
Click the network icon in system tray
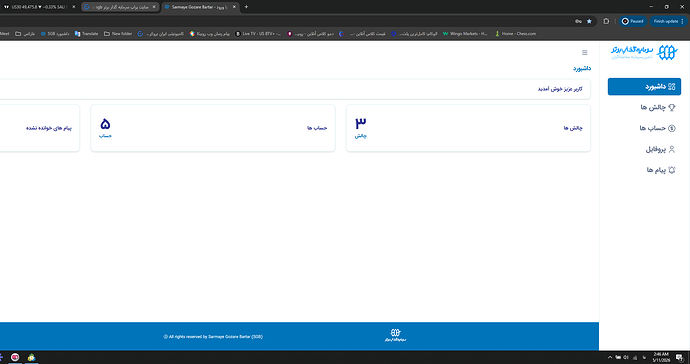coord(635,357)
